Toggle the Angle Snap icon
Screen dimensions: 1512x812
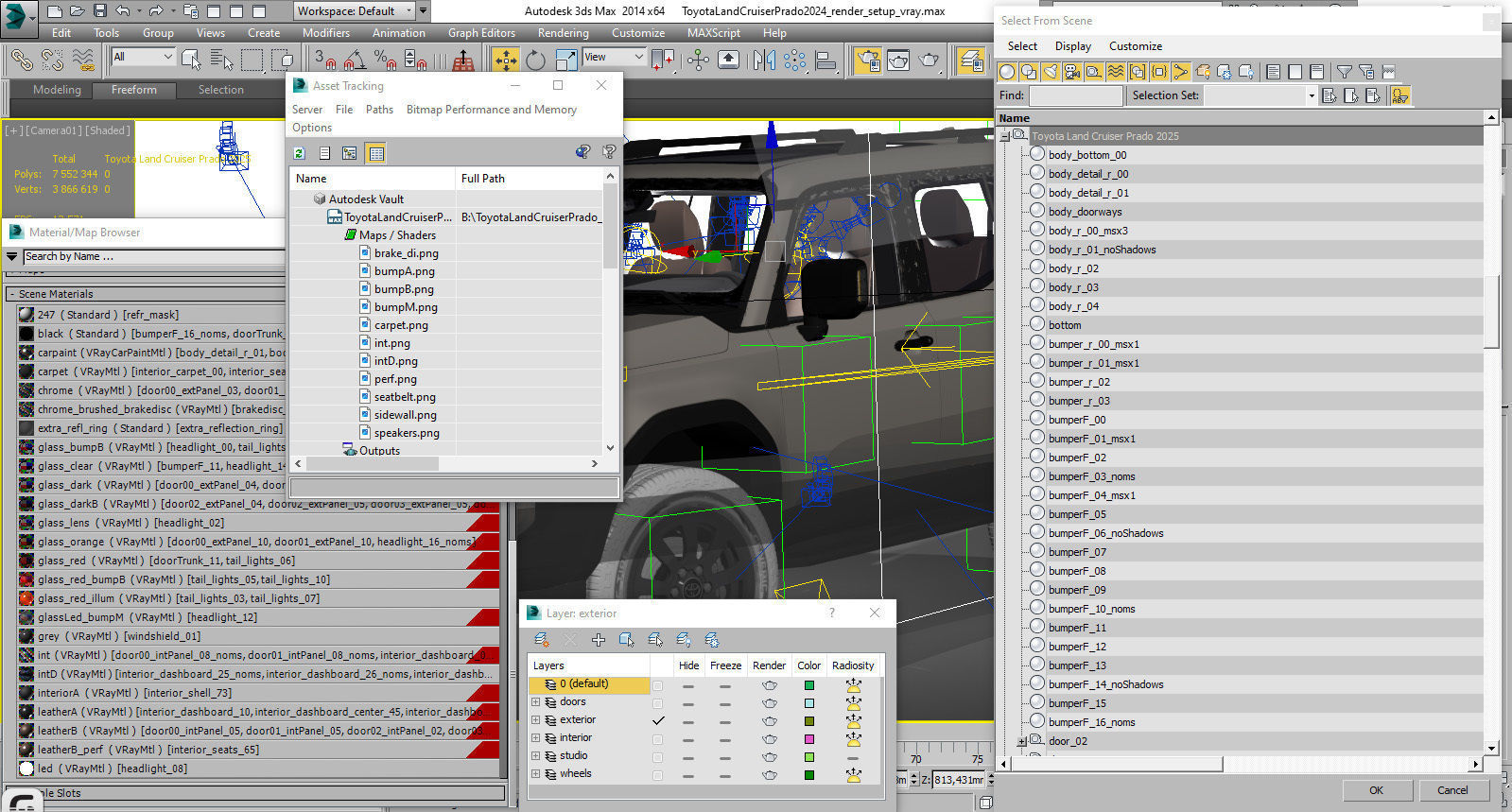click(355, 60)
